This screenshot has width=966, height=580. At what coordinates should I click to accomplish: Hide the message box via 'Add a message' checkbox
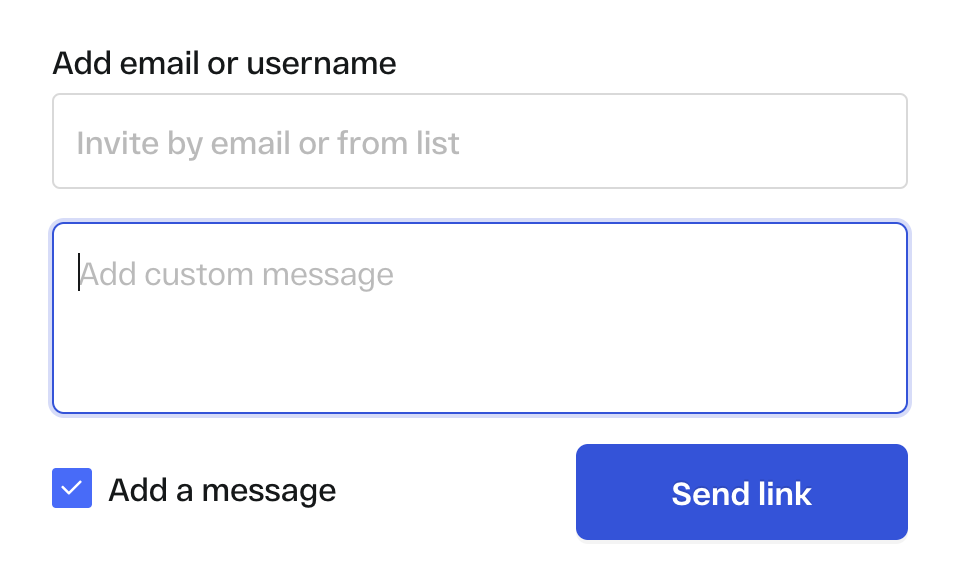point(72,489)
